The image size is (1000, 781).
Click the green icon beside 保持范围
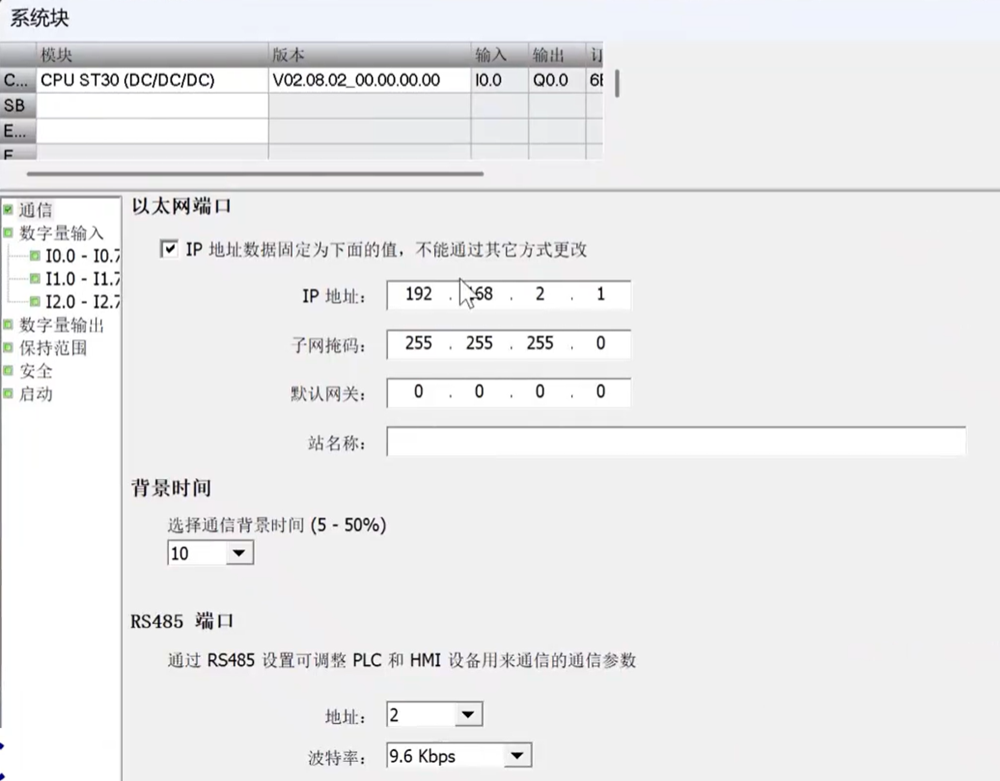pos(9,348)
